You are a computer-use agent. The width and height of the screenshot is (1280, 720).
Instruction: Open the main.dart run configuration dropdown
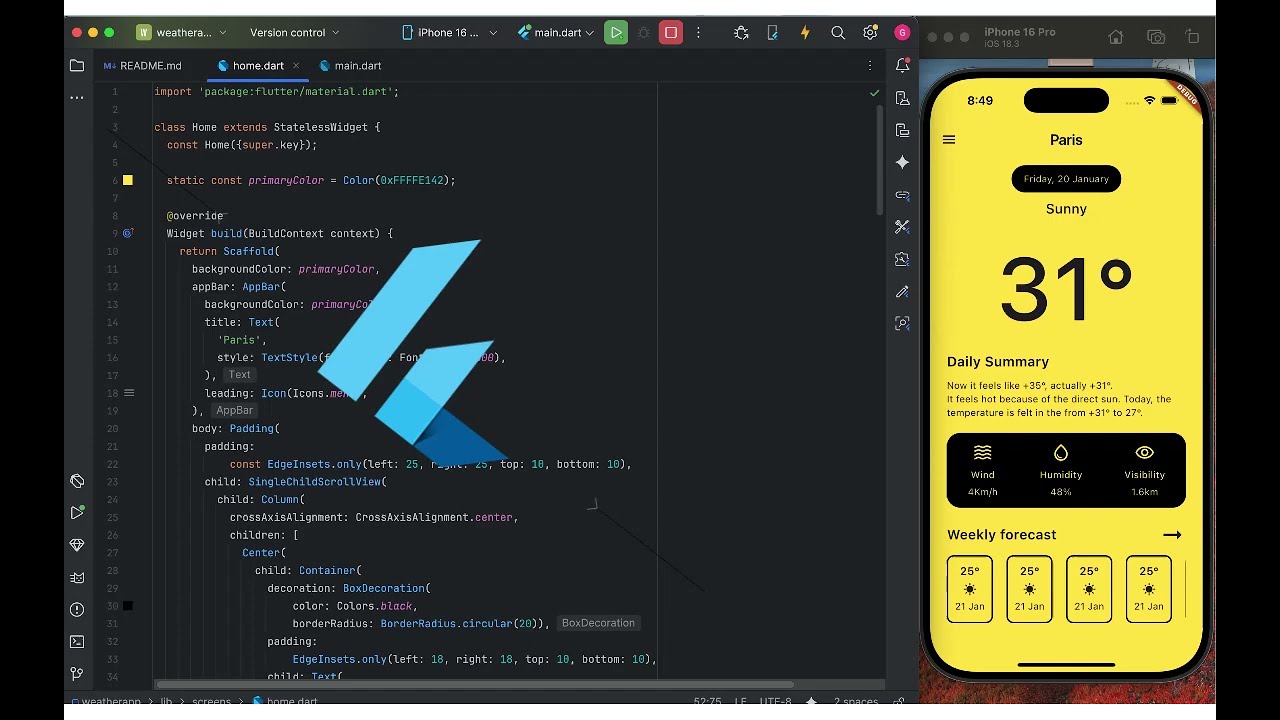pos(556,33)
